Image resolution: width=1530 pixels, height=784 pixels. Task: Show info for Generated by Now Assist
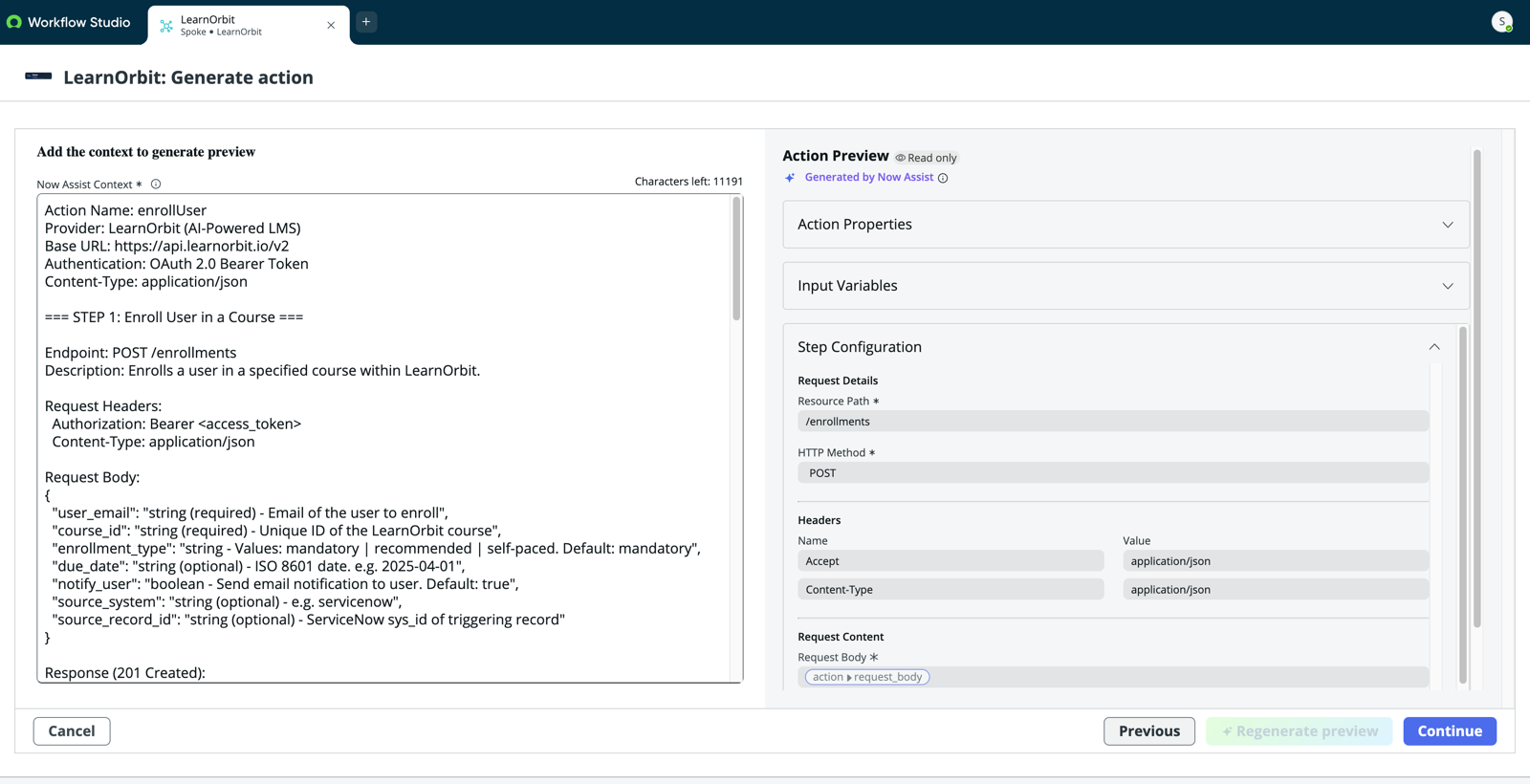(943, 178)
